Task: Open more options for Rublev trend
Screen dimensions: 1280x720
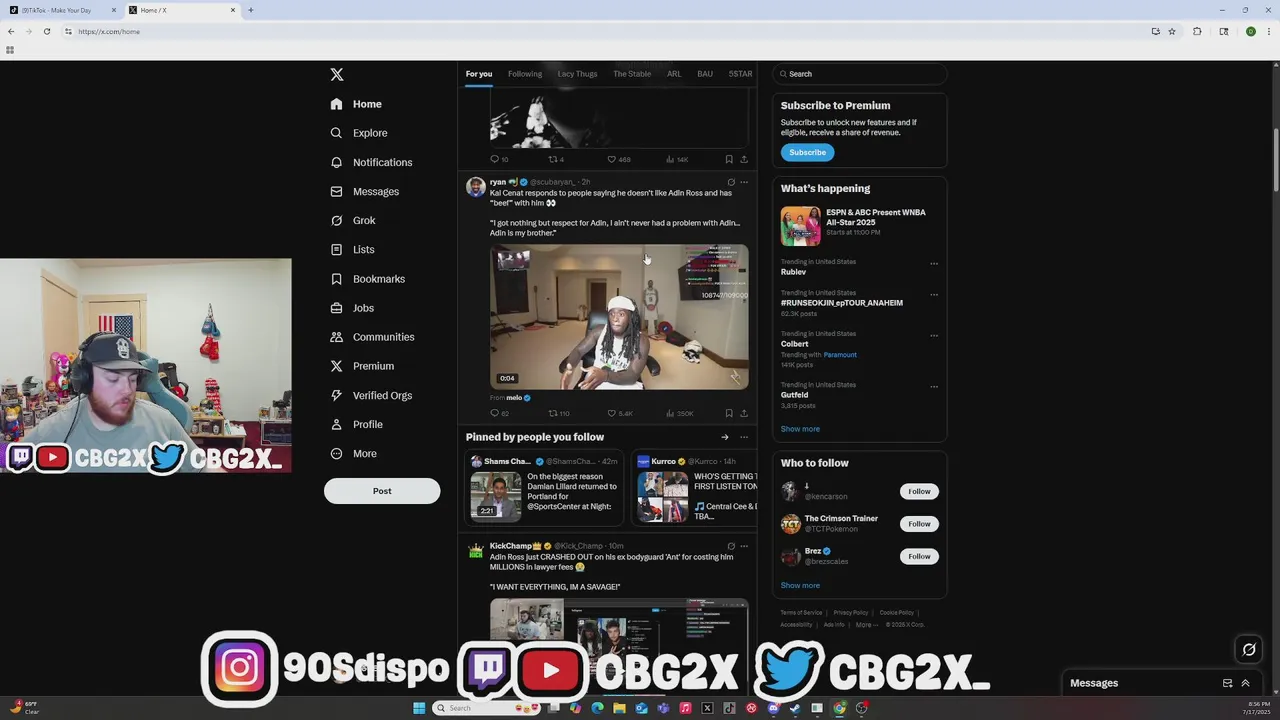Action: click(x=934, y=264)
